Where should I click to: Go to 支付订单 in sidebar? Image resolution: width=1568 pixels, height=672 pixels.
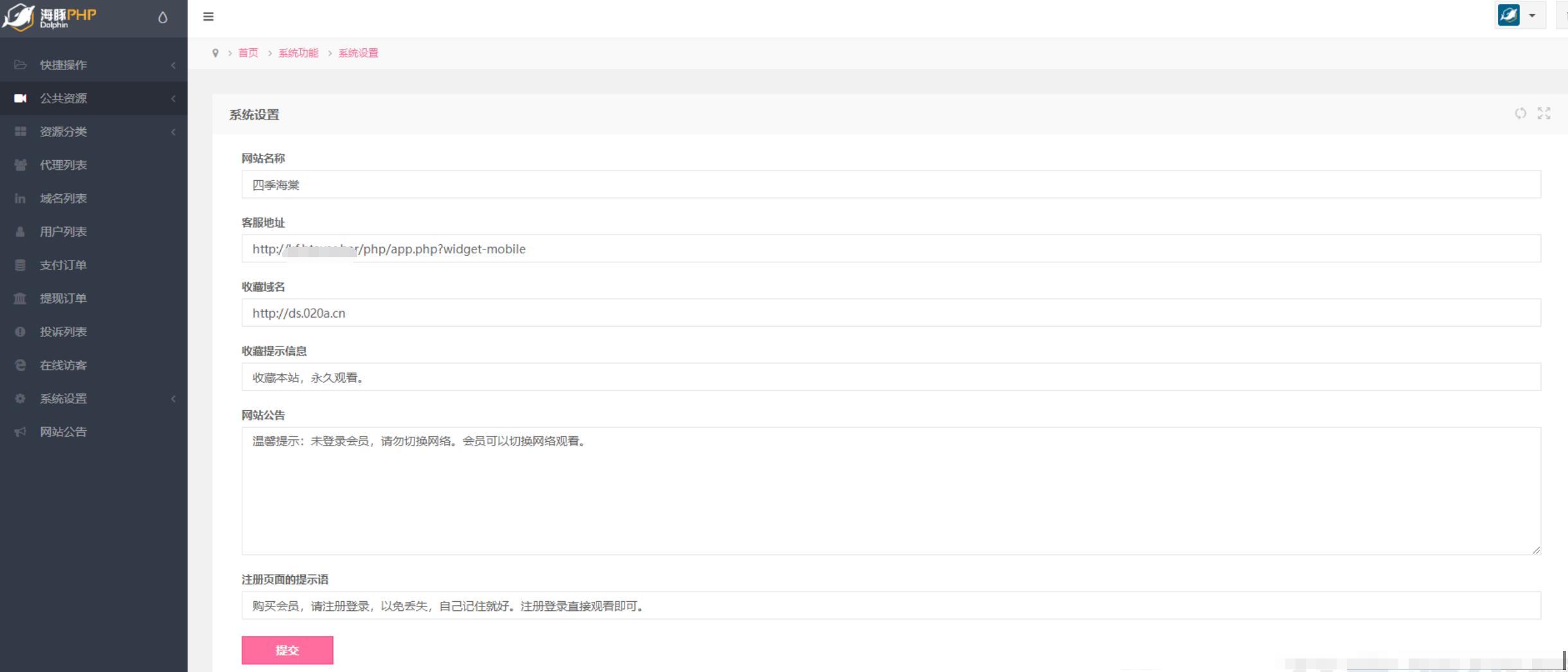pos(63,266)
